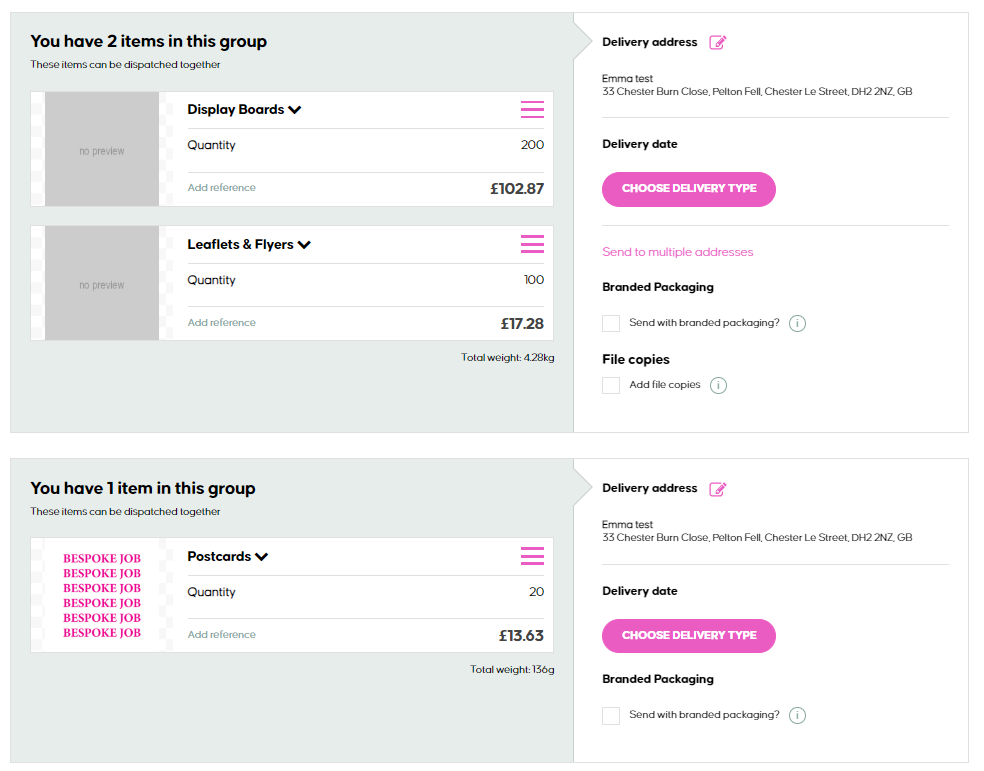
Task: Edit the first group's delivery address
Action: tap(717, 42)
